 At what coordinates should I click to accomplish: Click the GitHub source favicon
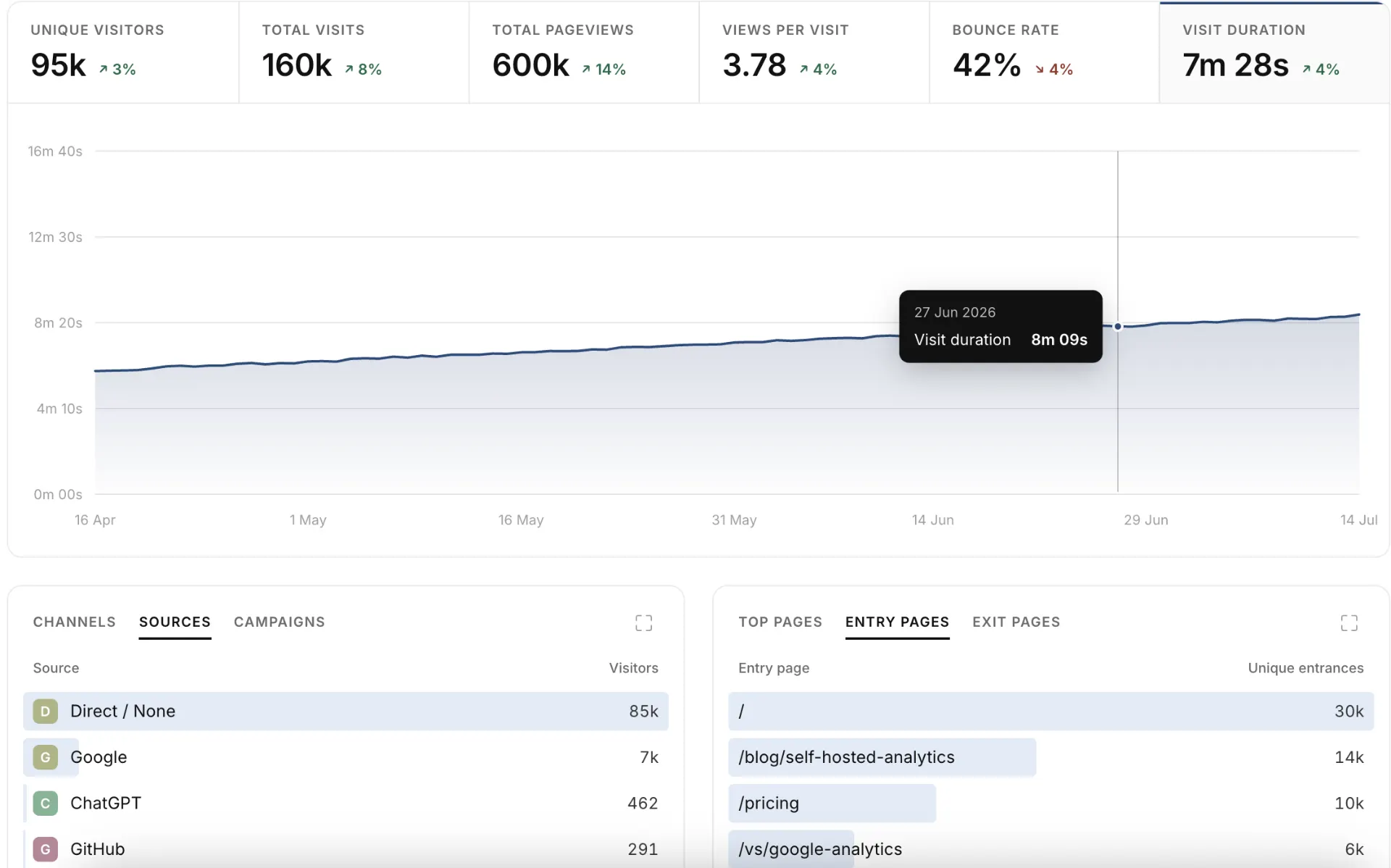[45, 849]
